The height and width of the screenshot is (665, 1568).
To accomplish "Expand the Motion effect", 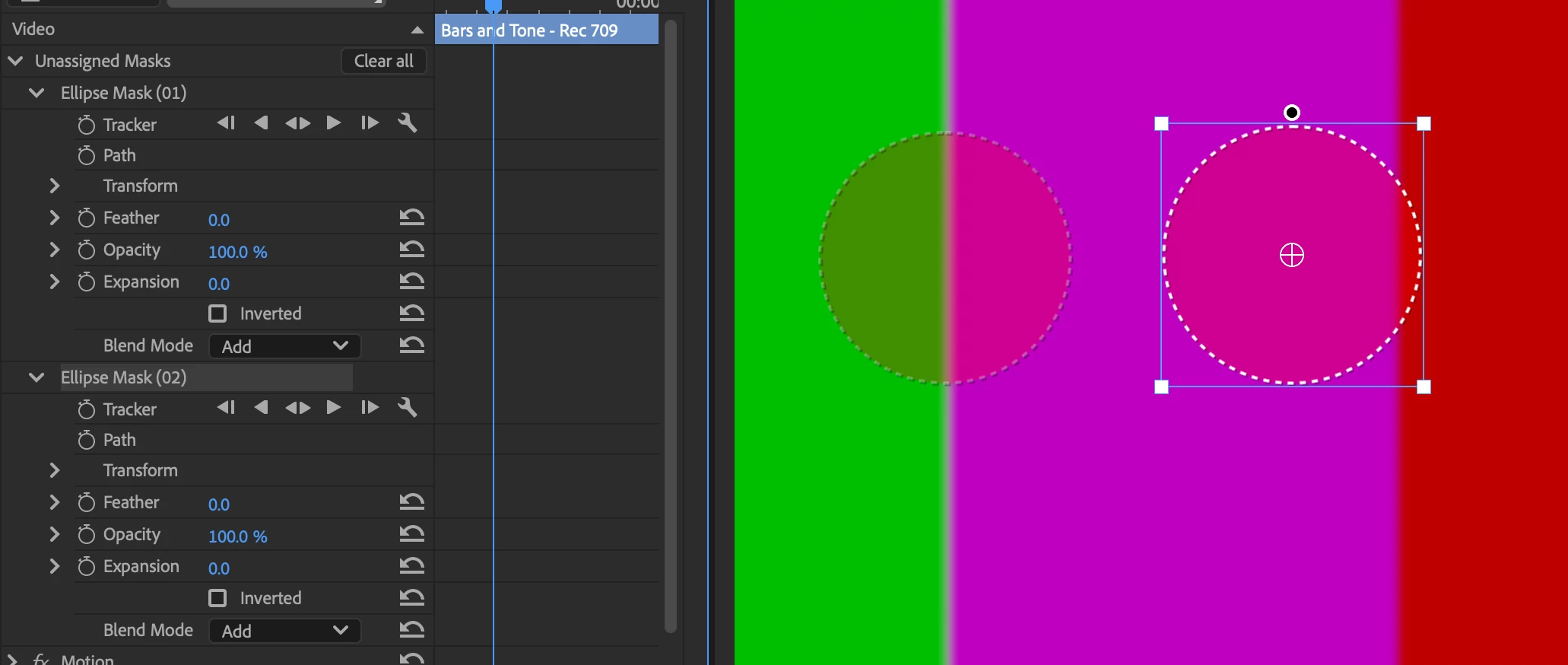I will pyautogui.click(x=12, y=659).
